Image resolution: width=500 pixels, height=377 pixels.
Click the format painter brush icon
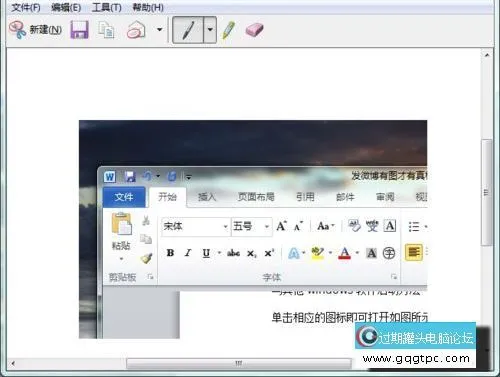[146, 258]
